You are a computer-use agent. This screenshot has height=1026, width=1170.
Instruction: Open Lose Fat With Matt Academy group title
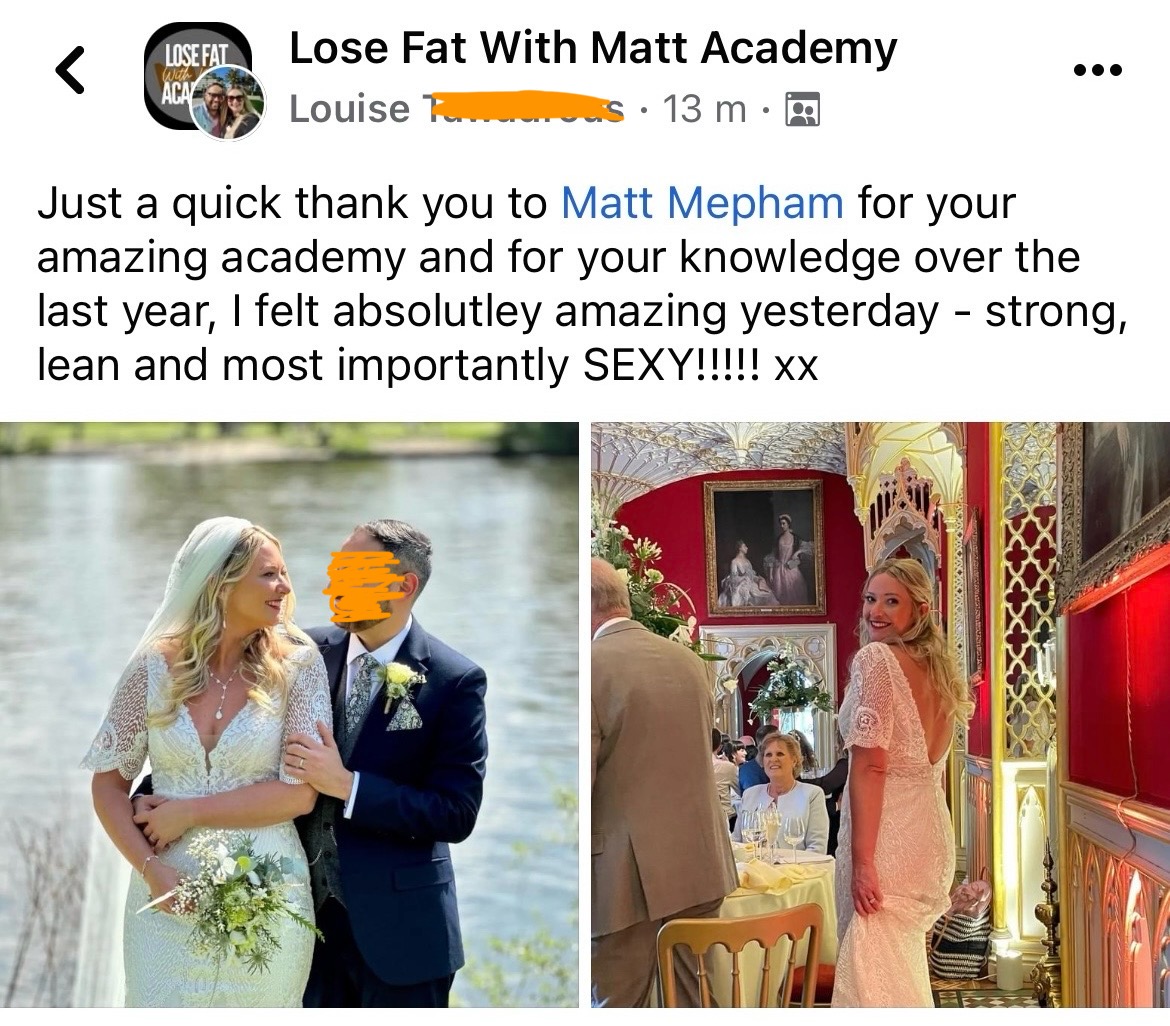[593, 48]
